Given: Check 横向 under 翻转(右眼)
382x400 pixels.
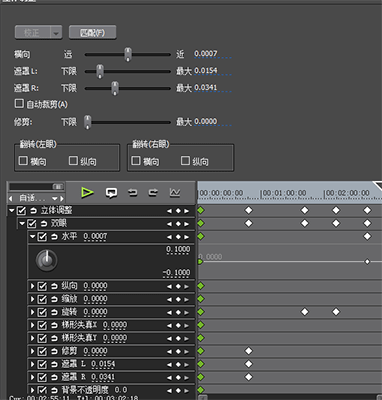Looking at the screenshot, I should tap(136, 161).
